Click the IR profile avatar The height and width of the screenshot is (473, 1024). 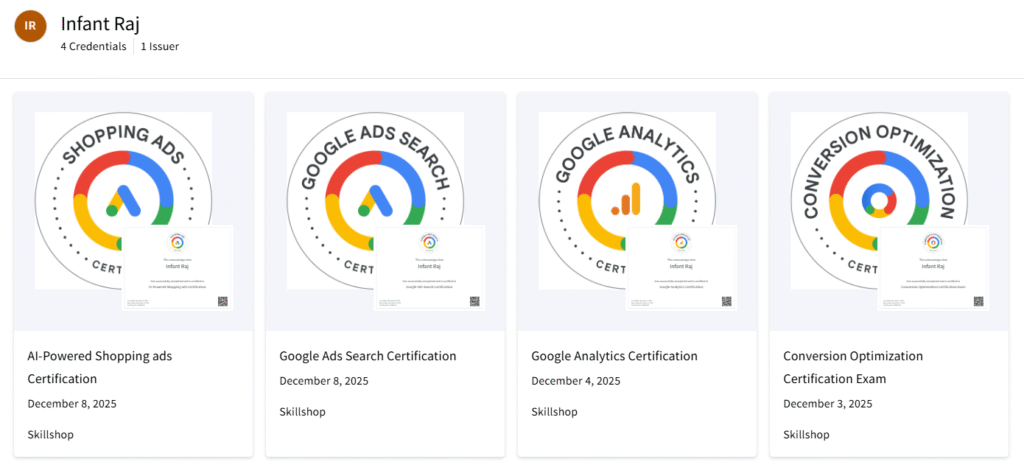(30, 27)
